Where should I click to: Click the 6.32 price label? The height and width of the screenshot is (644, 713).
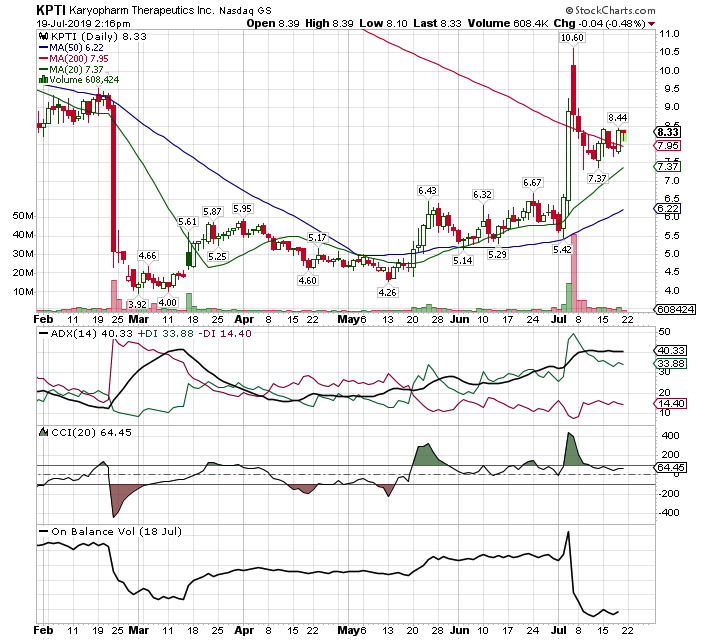pyautogui.click(x=482, y=195)
